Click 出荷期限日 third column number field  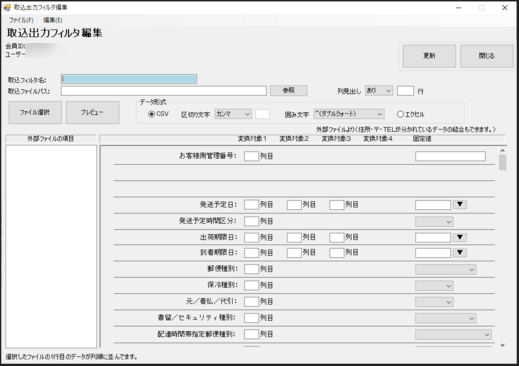(337, 237)
